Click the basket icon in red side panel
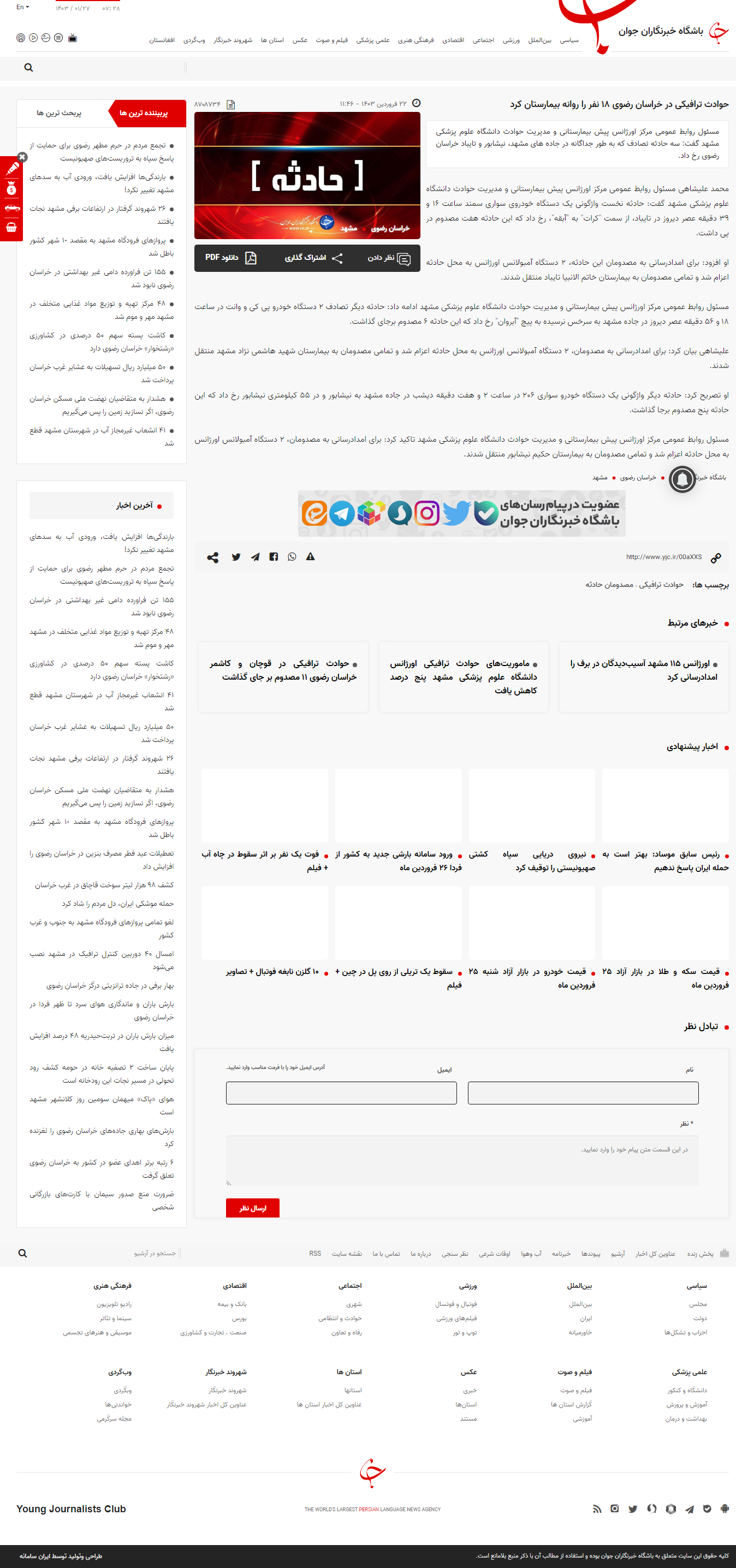Screen dimensions: 736x1568 point(11,228)
